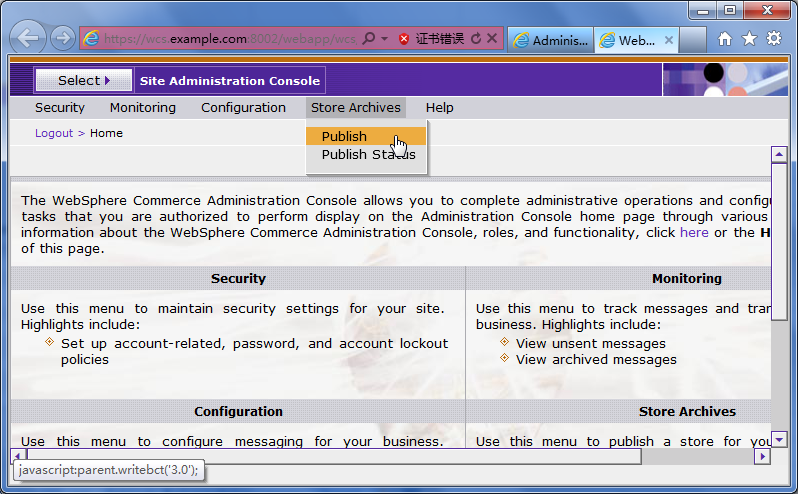Click the horizontal scrollbar thumb
Viewport: 798px width, 494px height.
(334, 456)
